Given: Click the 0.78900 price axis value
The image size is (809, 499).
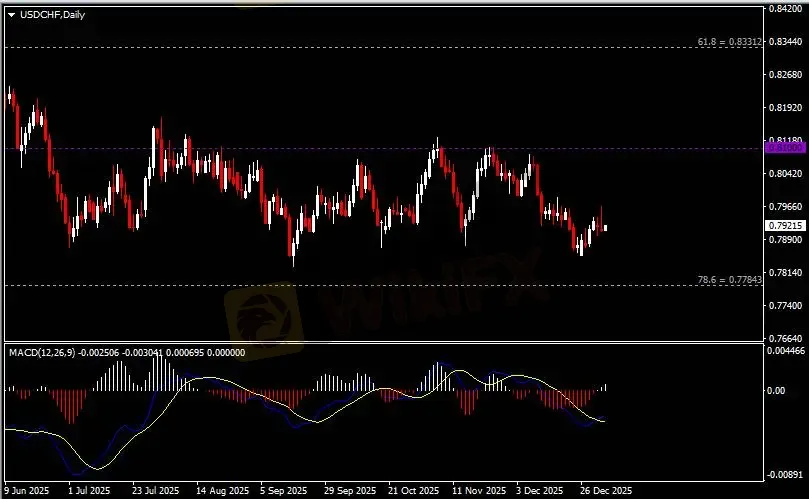Looking at the screenshot, I should click(x=785, y=240).
